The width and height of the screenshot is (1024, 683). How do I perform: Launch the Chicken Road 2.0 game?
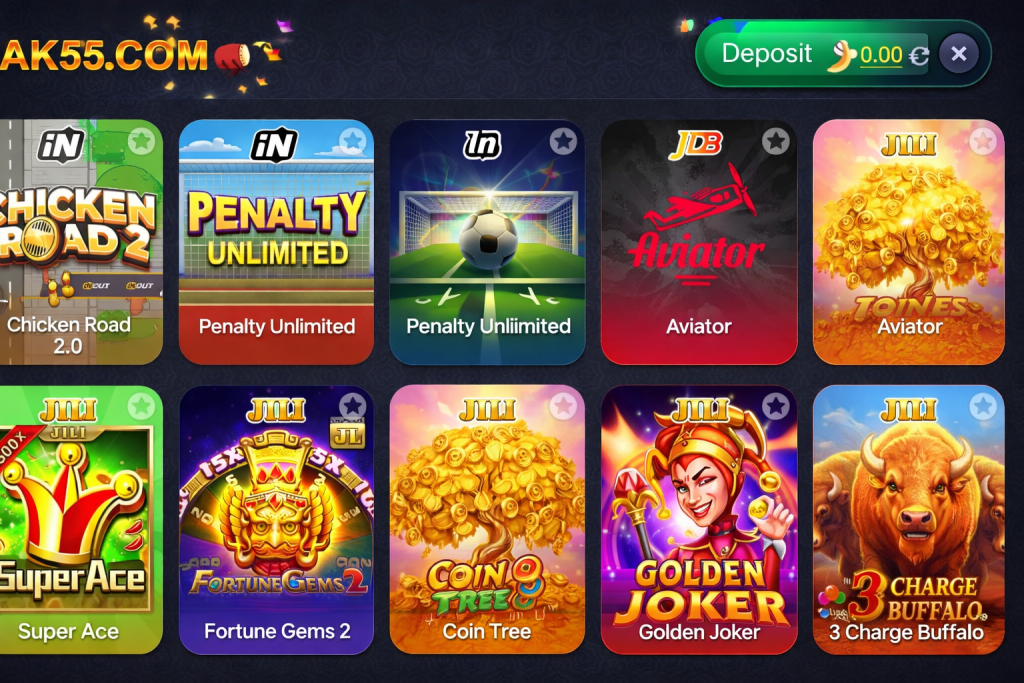coord(81,242)
